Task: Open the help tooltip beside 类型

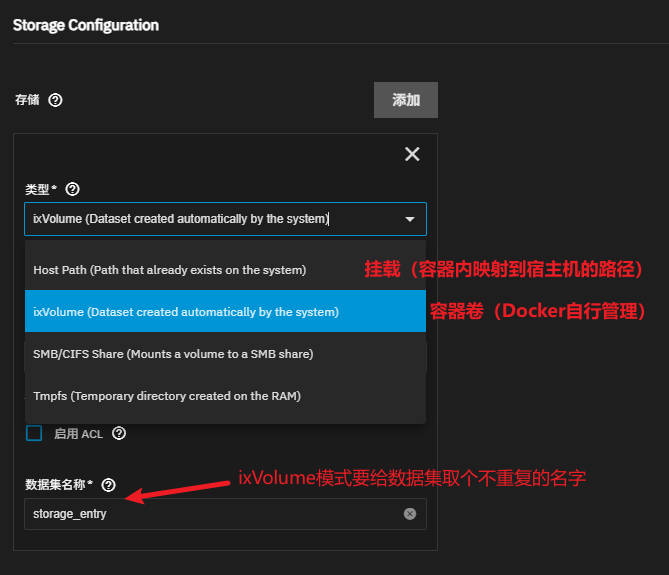Action: [72, 189]
